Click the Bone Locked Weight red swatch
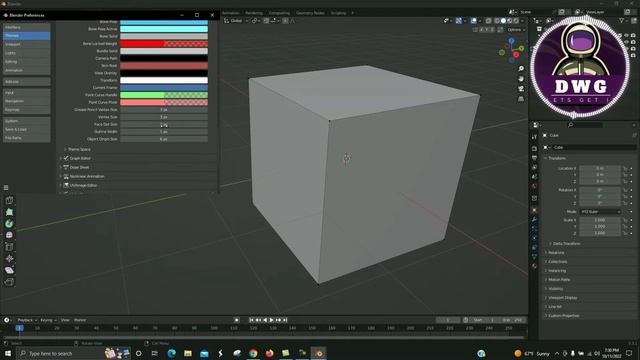Screen dimensions: 640x360 point(164,44)
